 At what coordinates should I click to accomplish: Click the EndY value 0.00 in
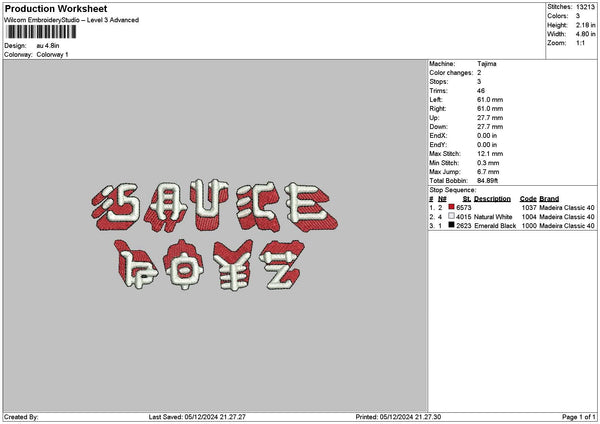[x=487, y=145]
